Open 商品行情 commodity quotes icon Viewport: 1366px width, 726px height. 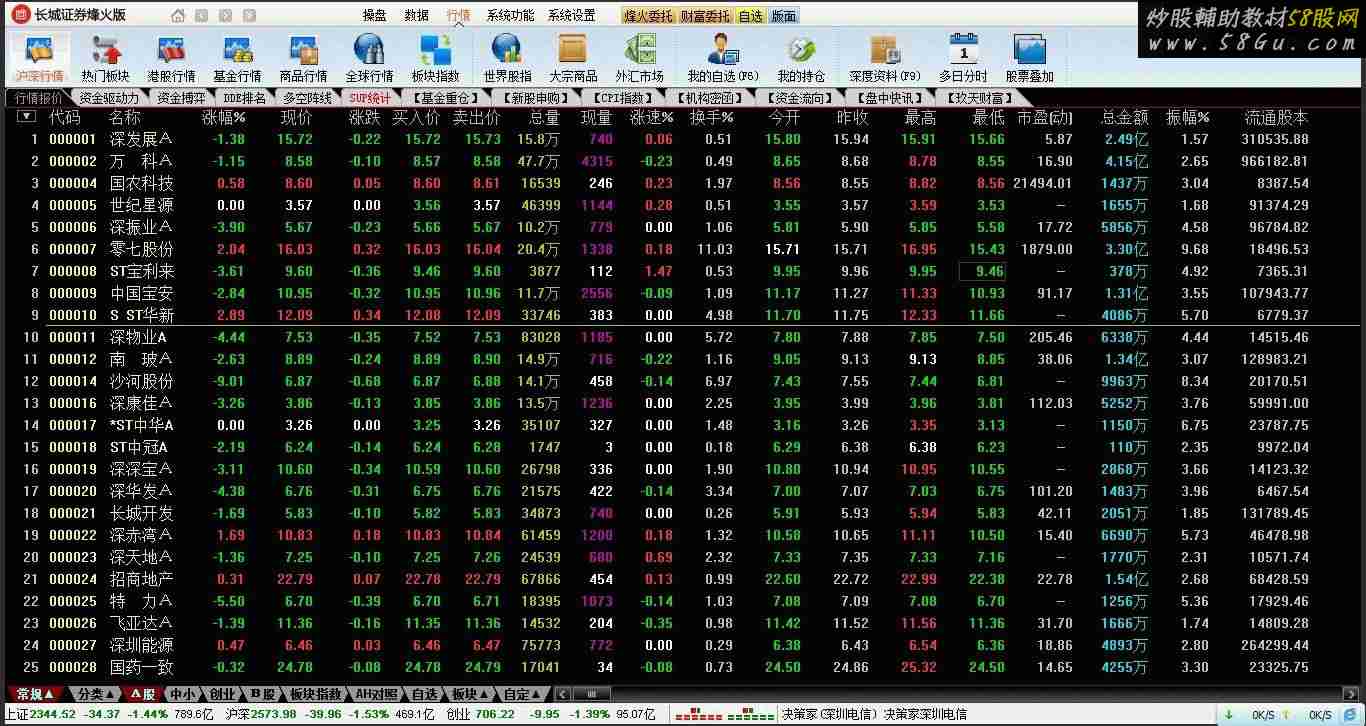pyautogui.click(x=303, y=58)
